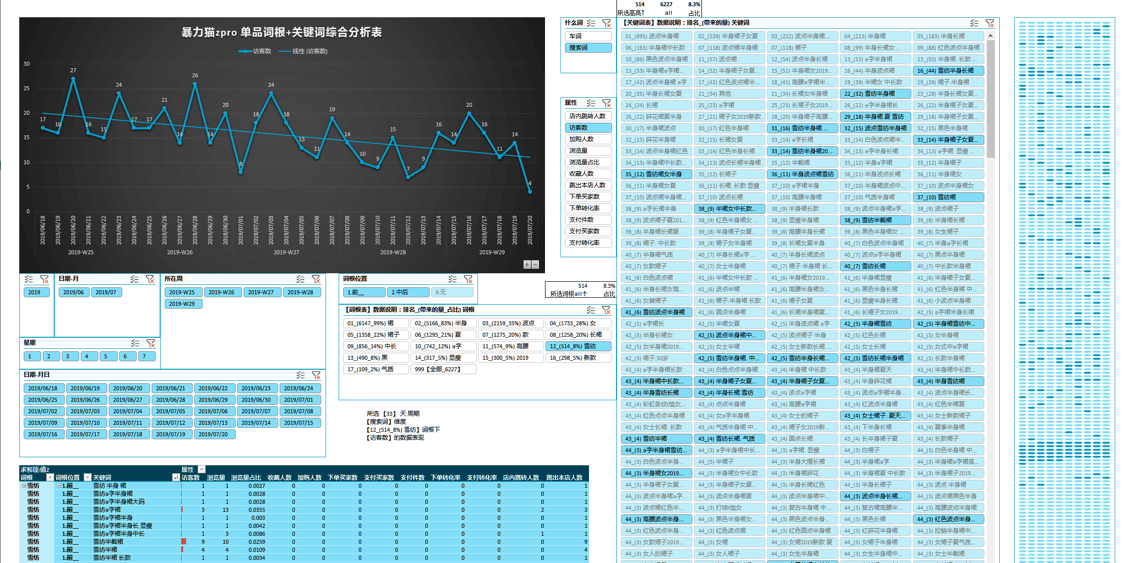Select 车词 in the 什么词 slicer
1135x563 pixels.
(588, 36)
